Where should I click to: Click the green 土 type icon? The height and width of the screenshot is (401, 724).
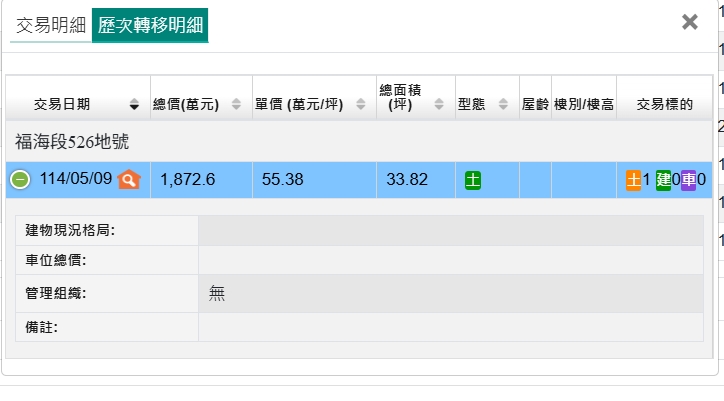(x=473, y=181)
